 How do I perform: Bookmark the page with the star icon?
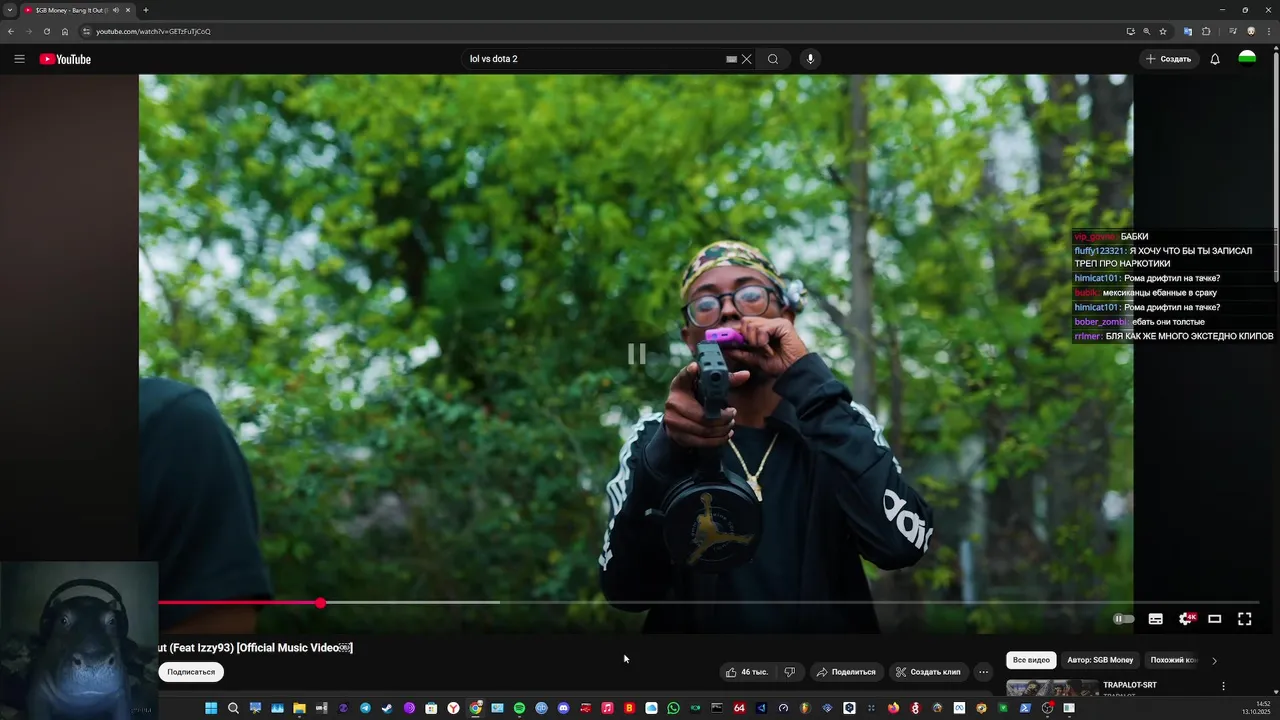(x=1163, y=31)
